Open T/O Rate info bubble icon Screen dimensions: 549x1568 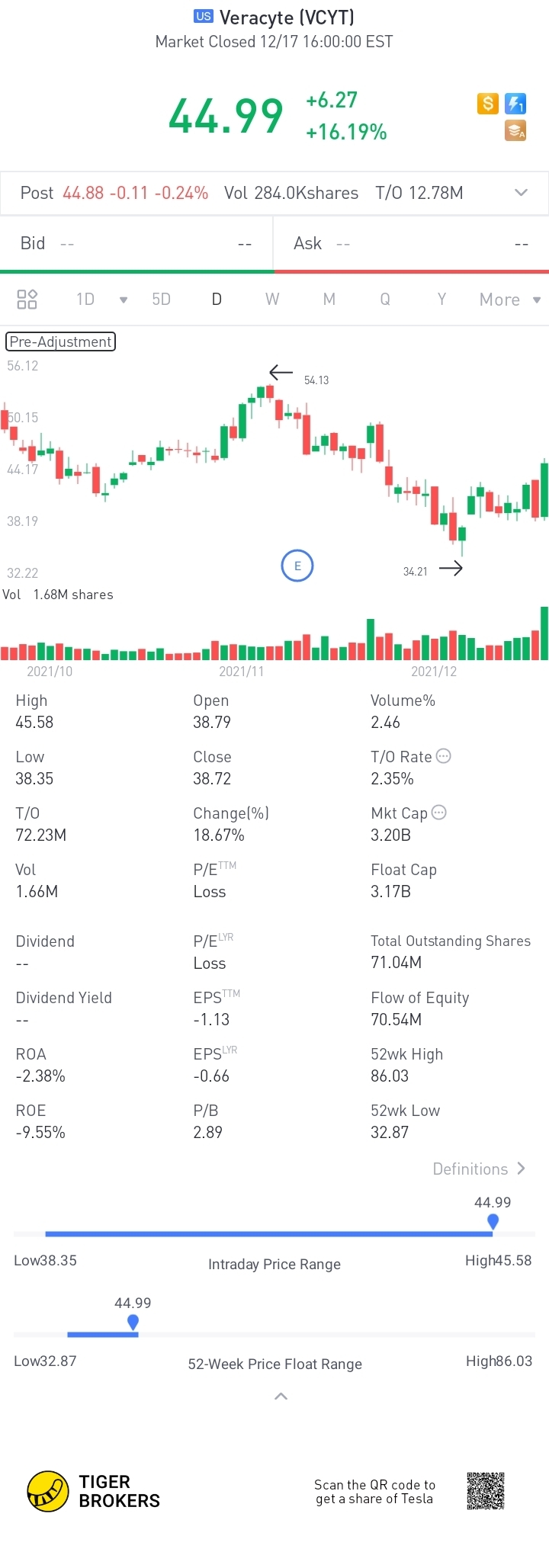(x=444, y=756)
